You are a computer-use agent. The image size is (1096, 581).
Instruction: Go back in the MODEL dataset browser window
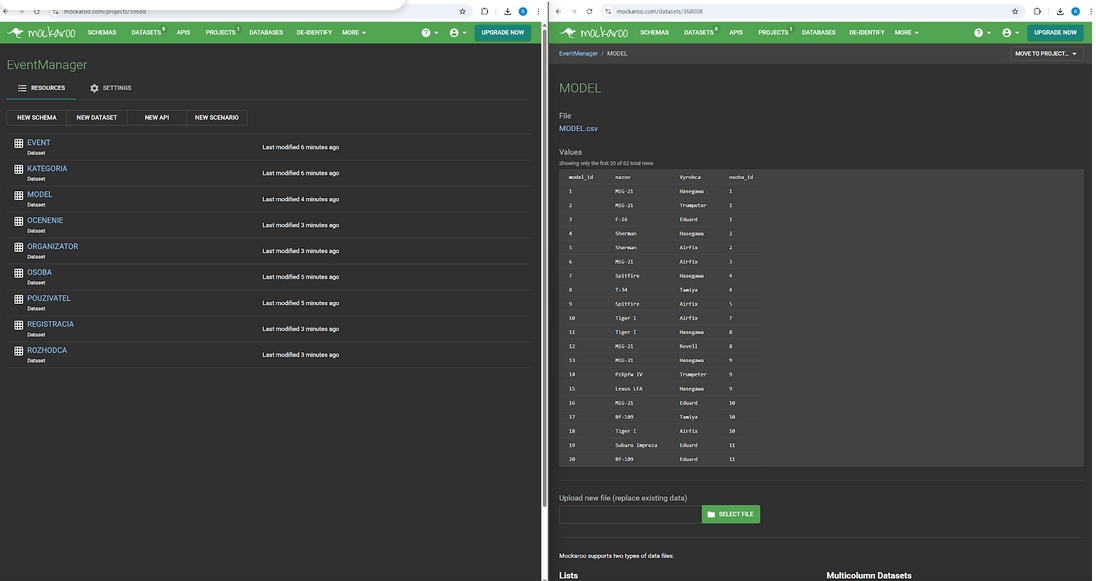coord(558,11)
